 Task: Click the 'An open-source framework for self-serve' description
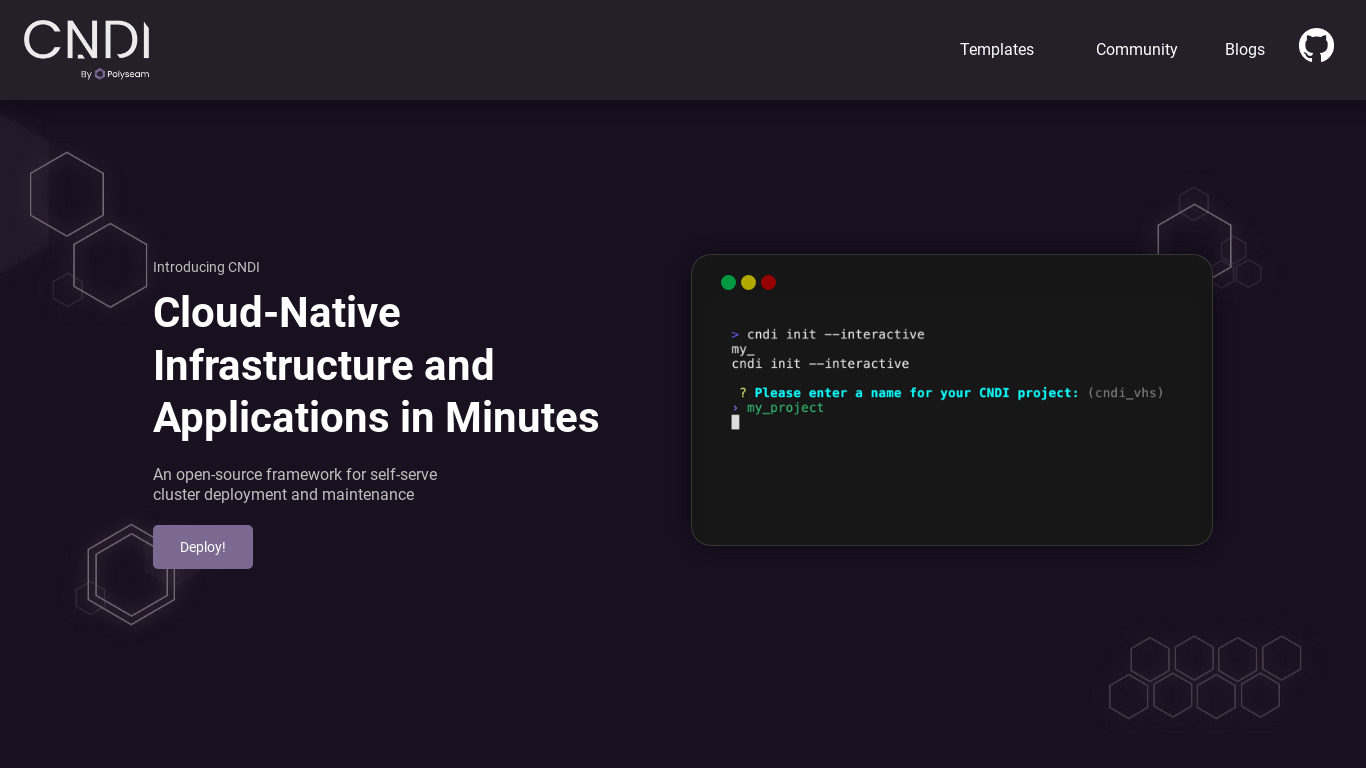295,484
